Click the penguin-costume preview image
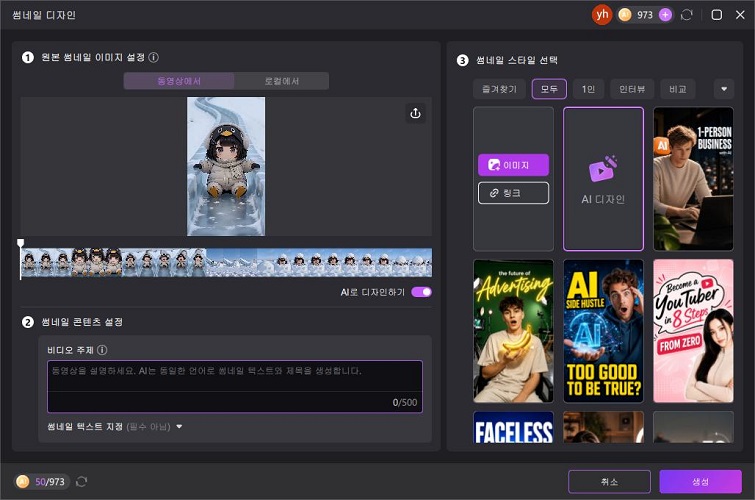This screenshot has height=500, width=755. (x=226, y=167)
